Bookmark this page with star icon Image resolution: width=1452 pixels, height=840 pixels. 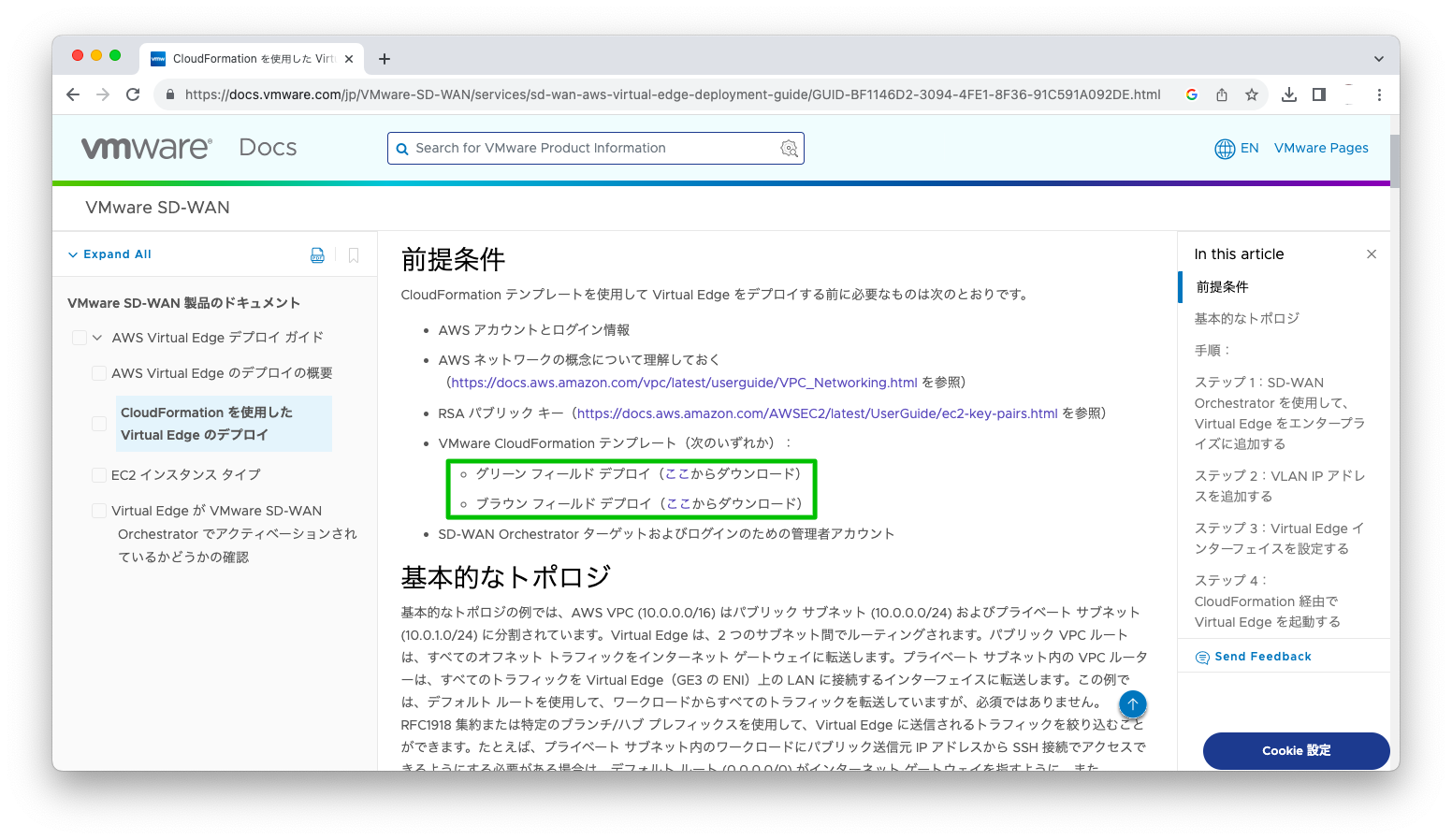[1252, 94]
